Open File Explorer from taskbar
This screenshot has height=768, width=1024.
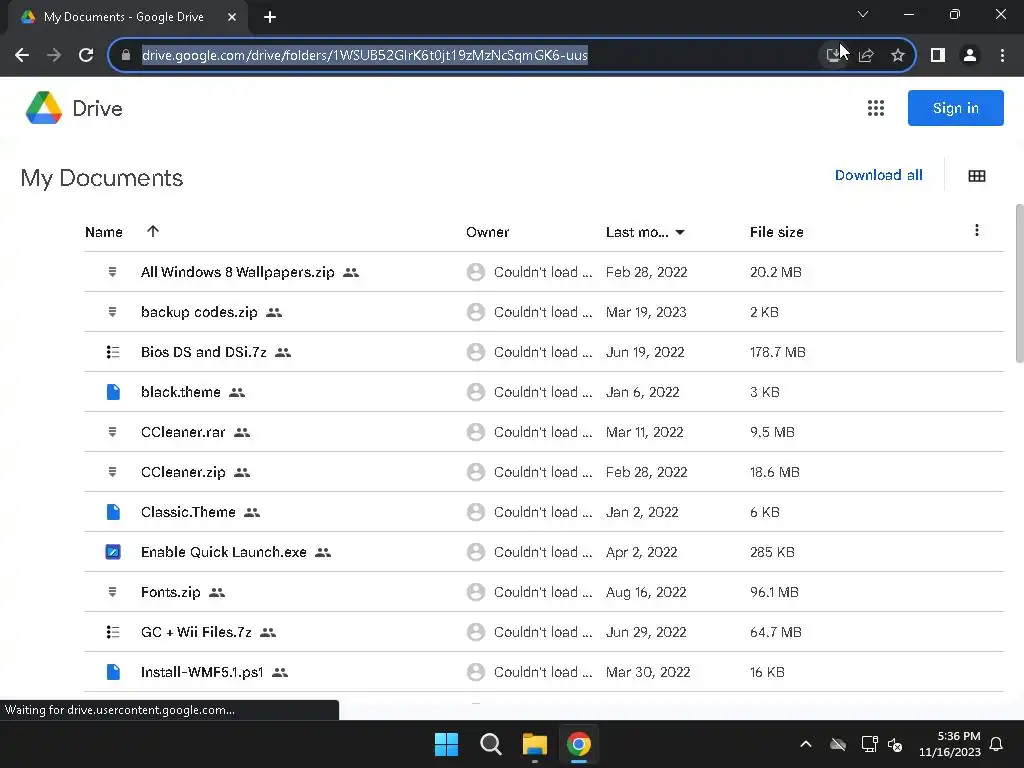534,744
